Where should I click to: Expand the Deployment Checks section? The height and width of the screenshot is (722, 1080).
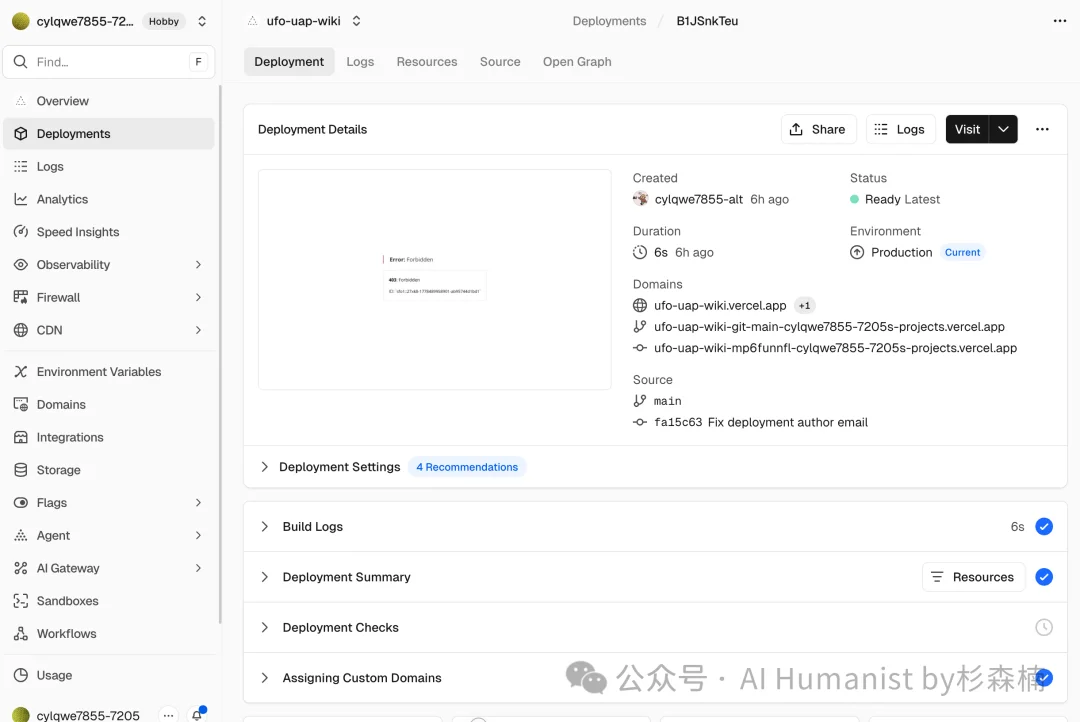click(x=264, y=627)
